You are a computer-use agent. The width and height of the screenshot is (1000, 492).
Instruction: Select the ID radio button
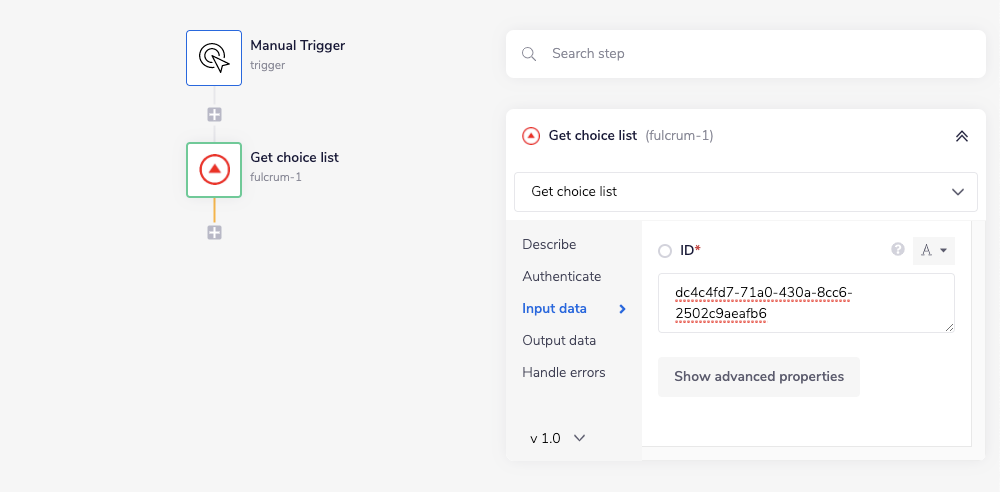point(665,251)
